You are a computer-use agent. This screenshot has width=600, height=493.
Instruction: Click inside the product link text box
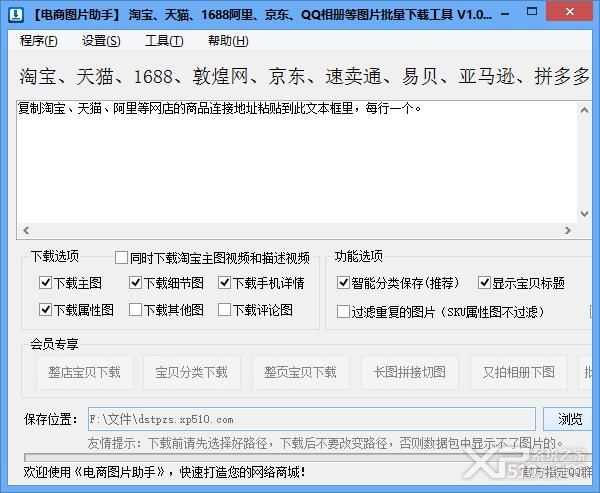pos(297,162)
